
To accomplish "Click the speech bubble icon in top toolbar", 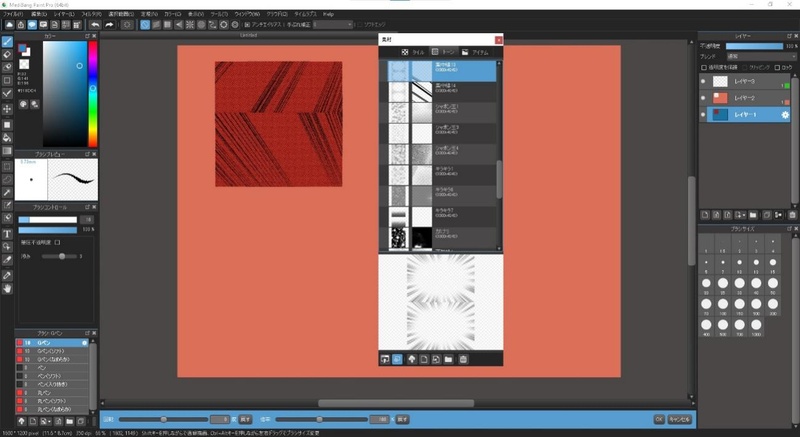I will pyautogui.click(x=32, y=24).
